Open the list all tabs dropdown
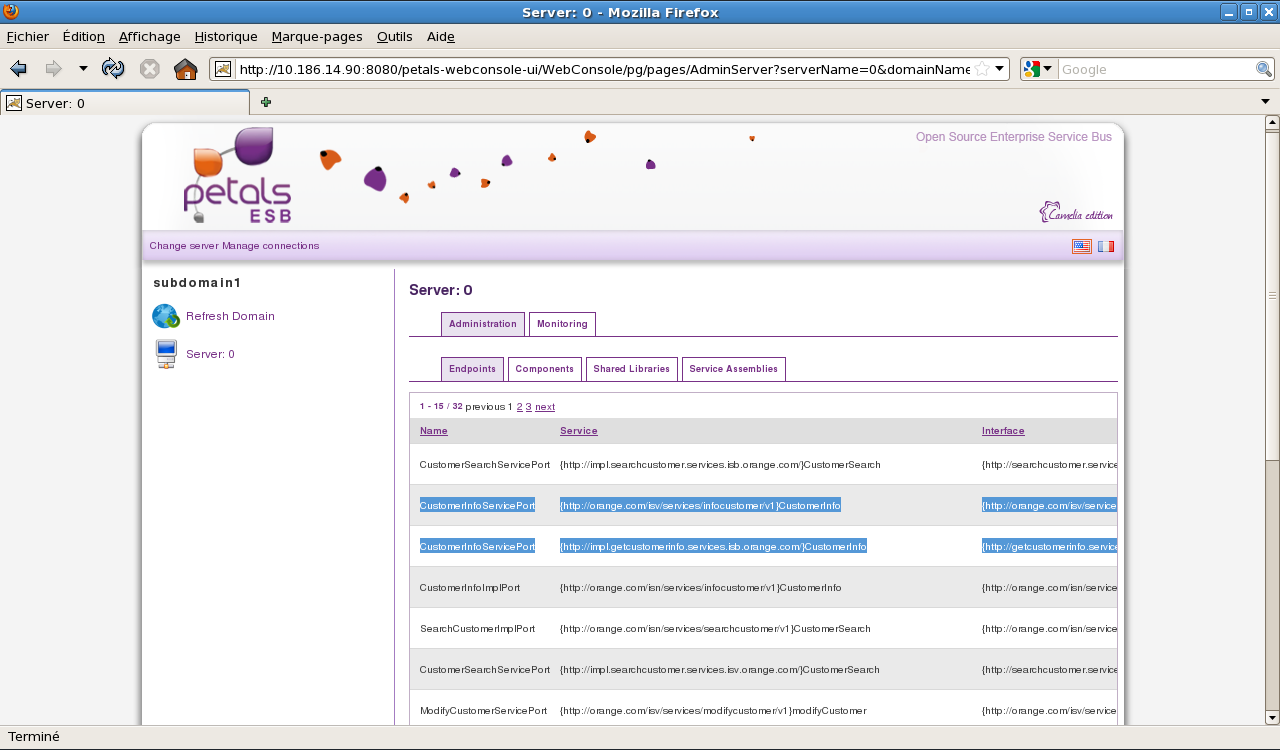Image resolution: width=1280 pixels, height=750 pixels. click(1265, 102)
